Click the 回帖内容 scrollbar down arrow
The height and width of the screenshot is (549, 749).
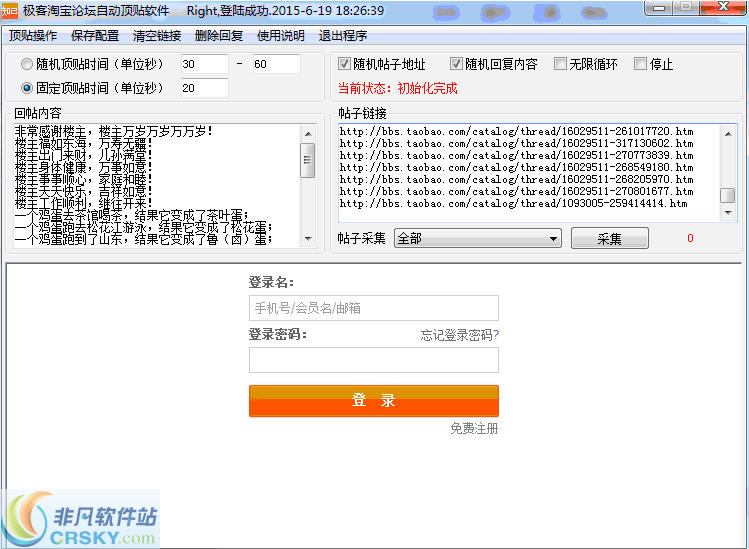point(308,238)
